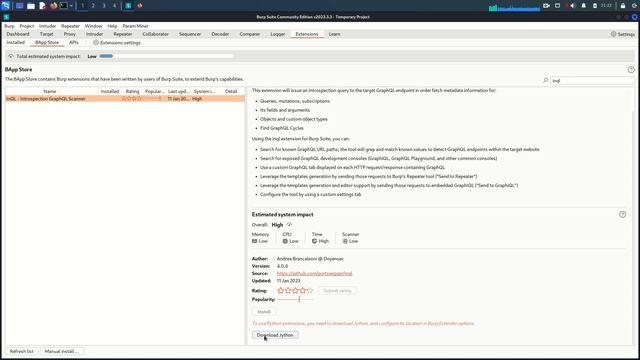Switch to the Installed extensions sub-tab
Viewport: 640px width, 360px height.
click(x=16, y=42)
